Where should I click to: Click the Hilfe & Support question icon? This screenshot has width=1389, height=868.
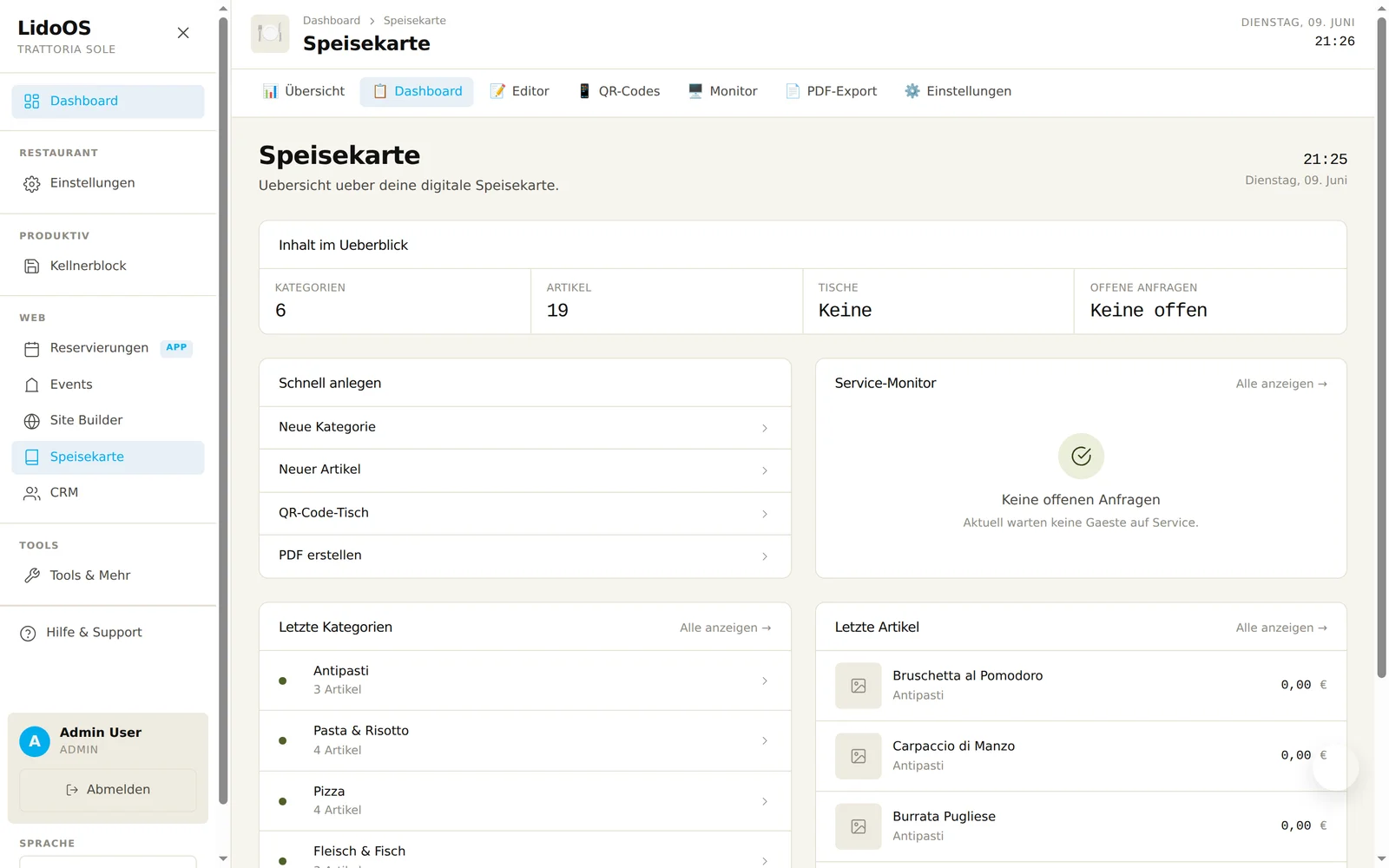click(x=28, y=634)
